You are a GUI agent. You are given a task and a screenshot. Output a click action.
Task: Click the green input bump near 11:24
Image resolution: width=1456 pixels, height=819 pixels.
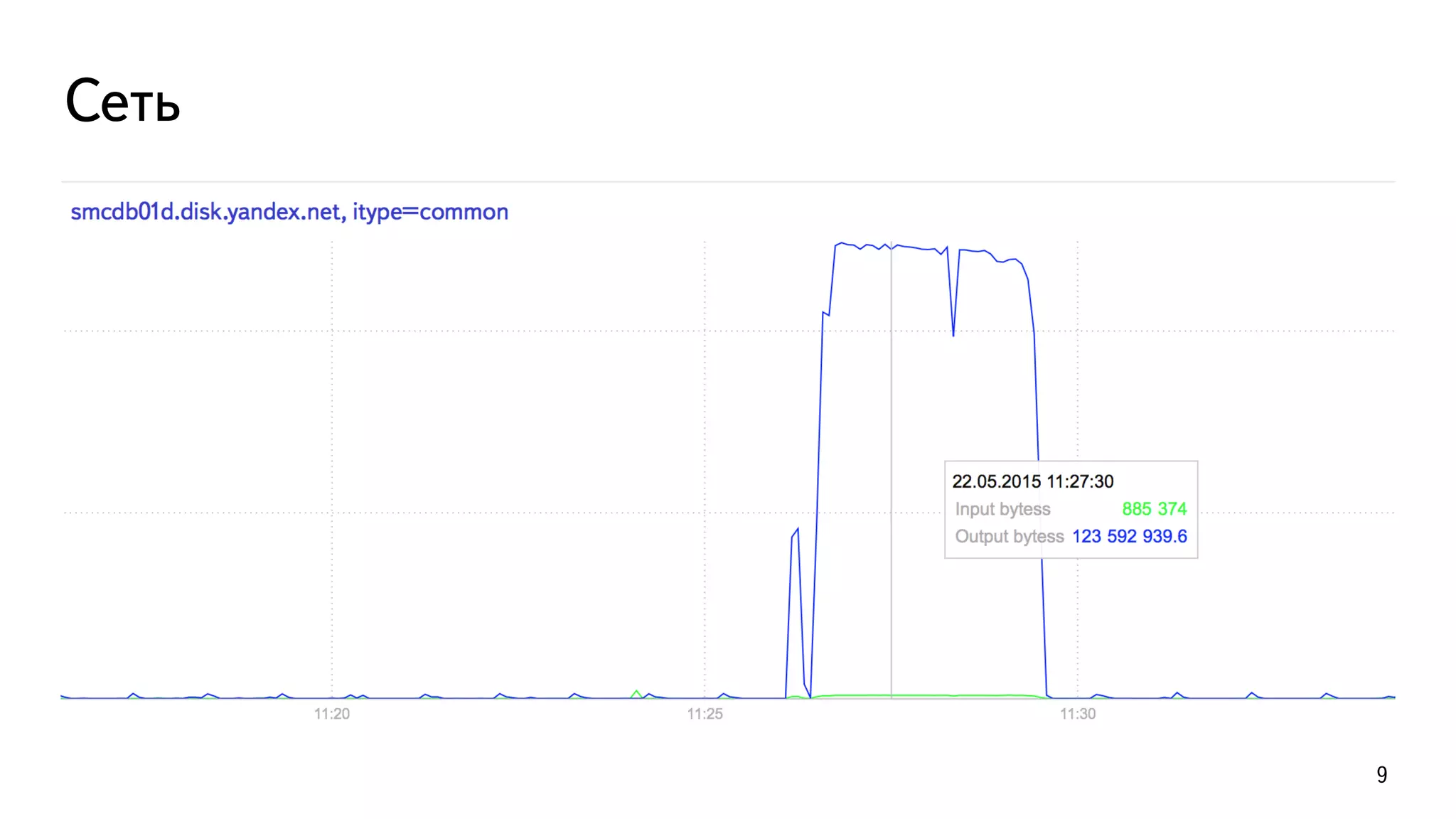[636, 693]
